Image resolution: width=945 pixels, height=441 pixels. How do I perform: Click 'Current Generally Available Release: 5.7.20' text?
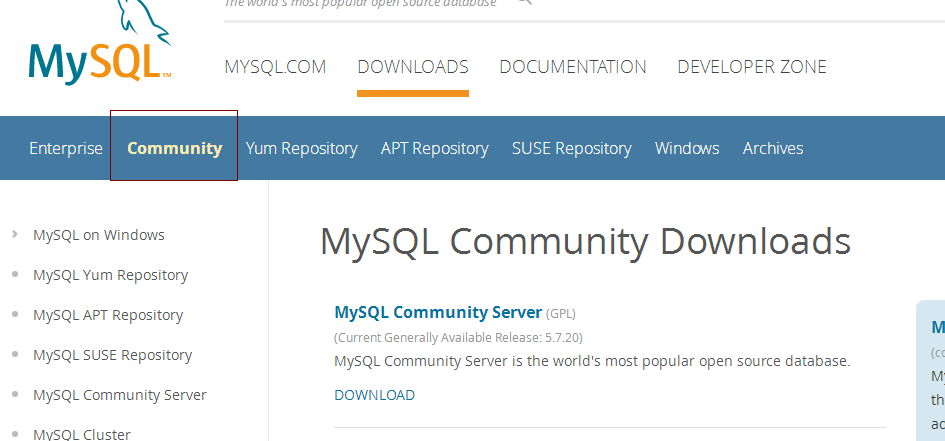coord(458,337)
